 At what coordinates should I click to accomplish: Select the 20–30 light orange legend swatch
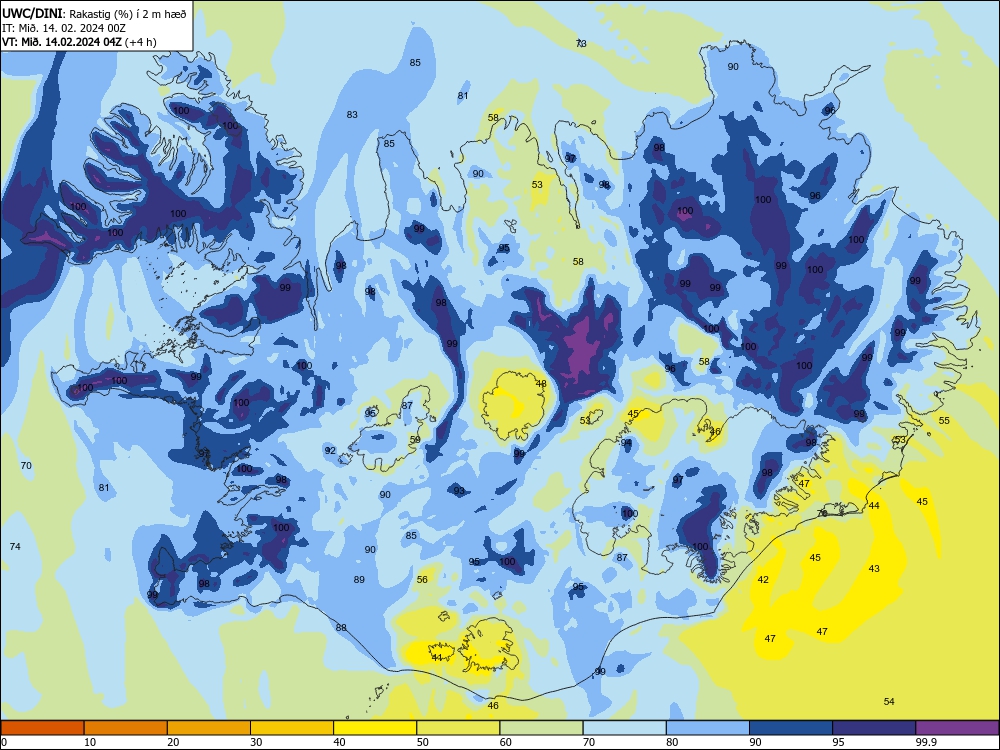(x=209, y=728)
